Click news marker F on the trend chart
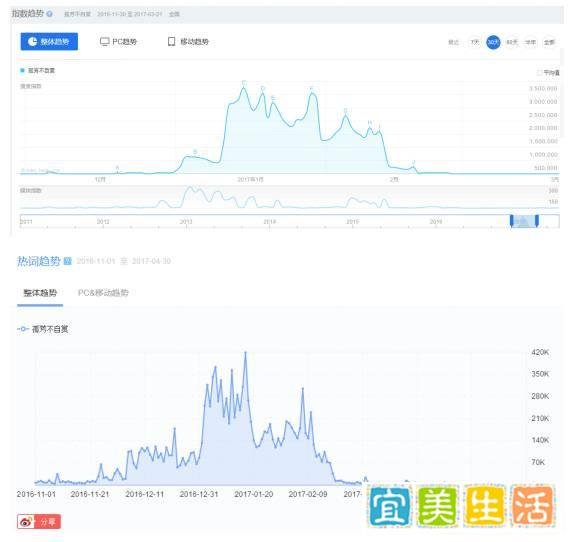The image size is (572, 542). [x=311, y=88]
